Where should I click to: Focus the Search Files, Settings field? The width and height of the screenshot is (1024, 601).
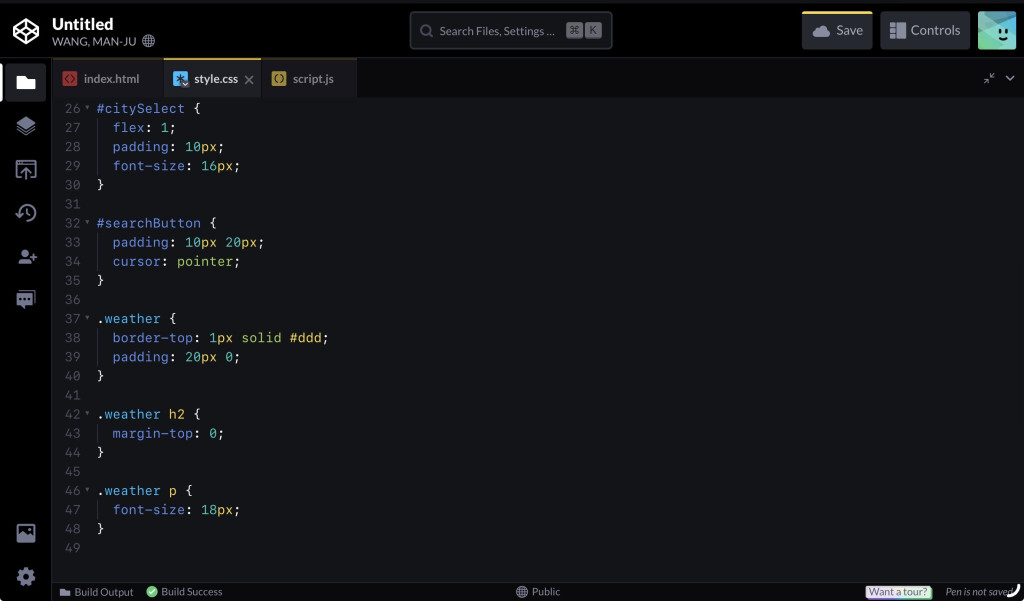click(511, 31)
